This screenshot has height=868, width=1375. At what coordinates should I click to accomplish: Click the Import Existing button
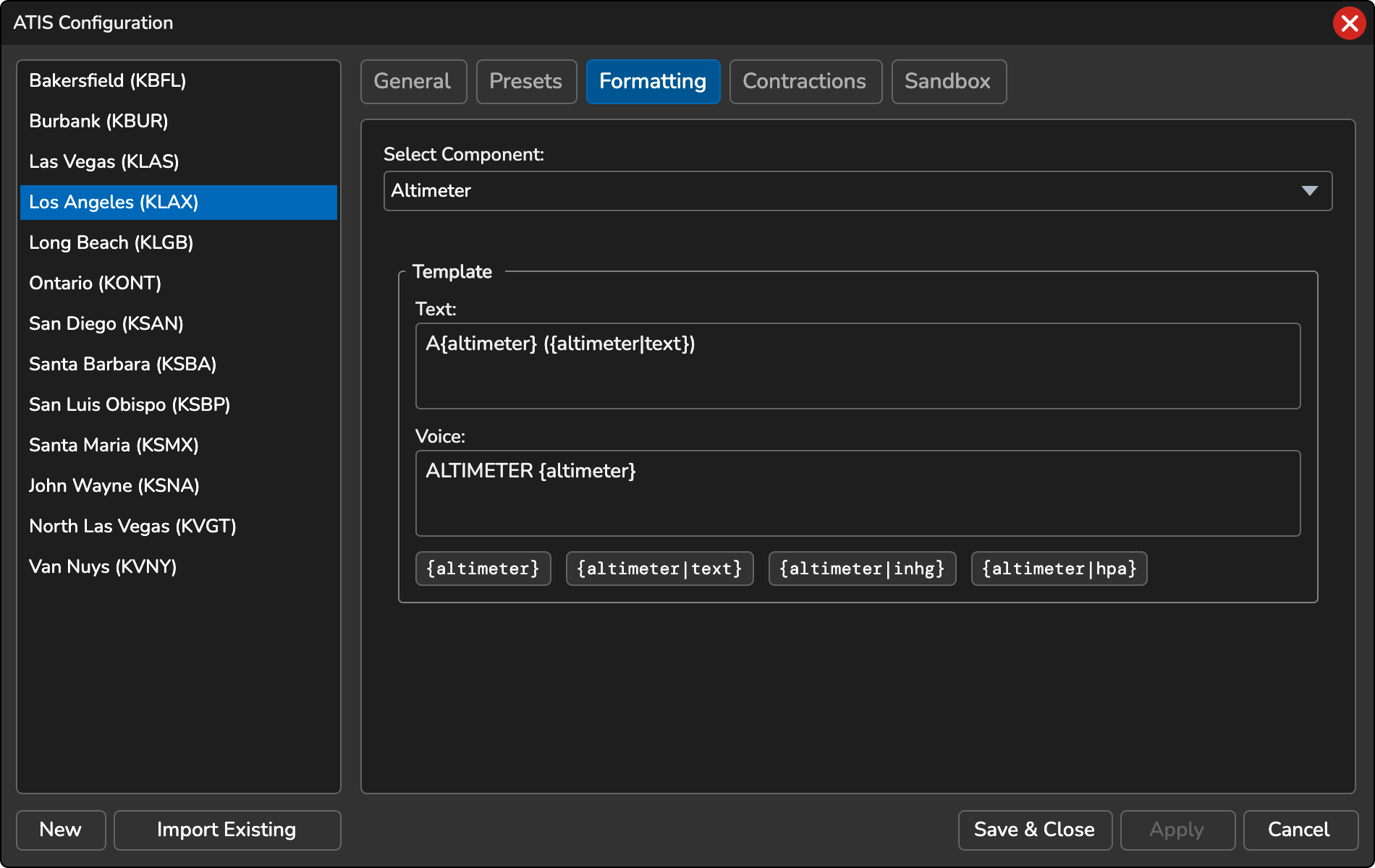[x=227, y=830]
